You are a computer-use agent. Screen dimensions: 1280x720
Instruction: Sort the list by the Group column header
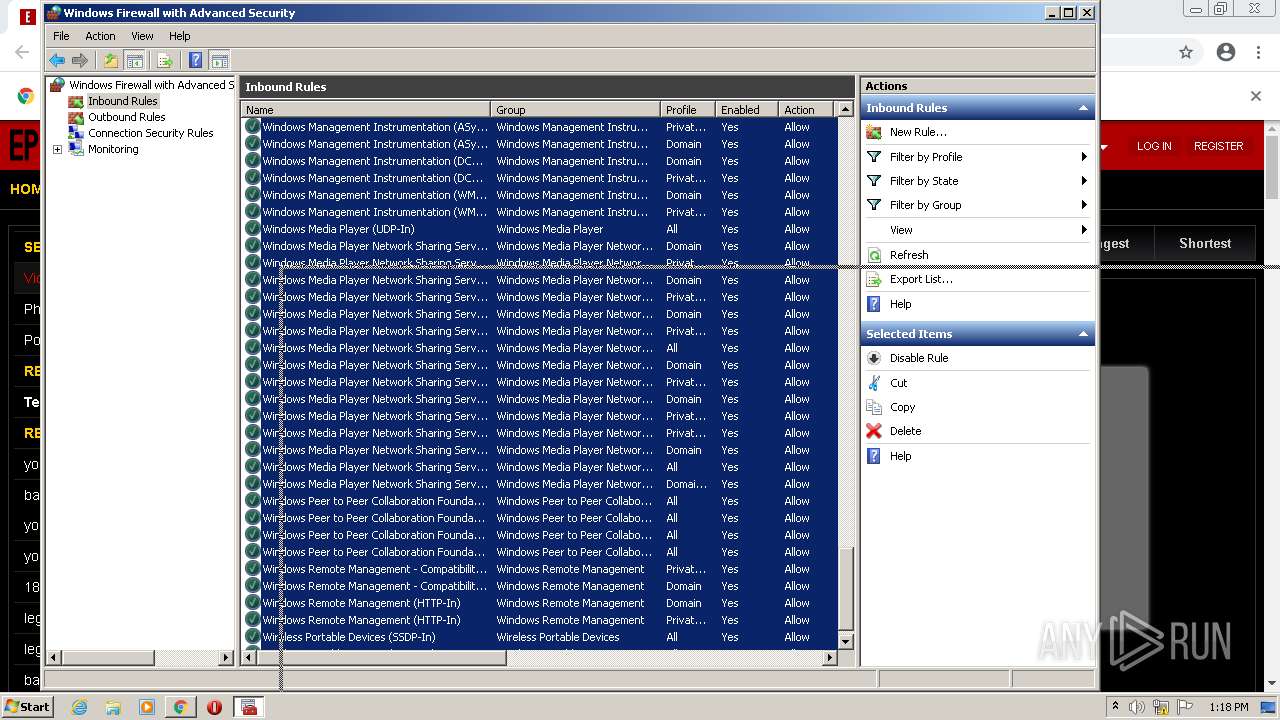[576, 110]
